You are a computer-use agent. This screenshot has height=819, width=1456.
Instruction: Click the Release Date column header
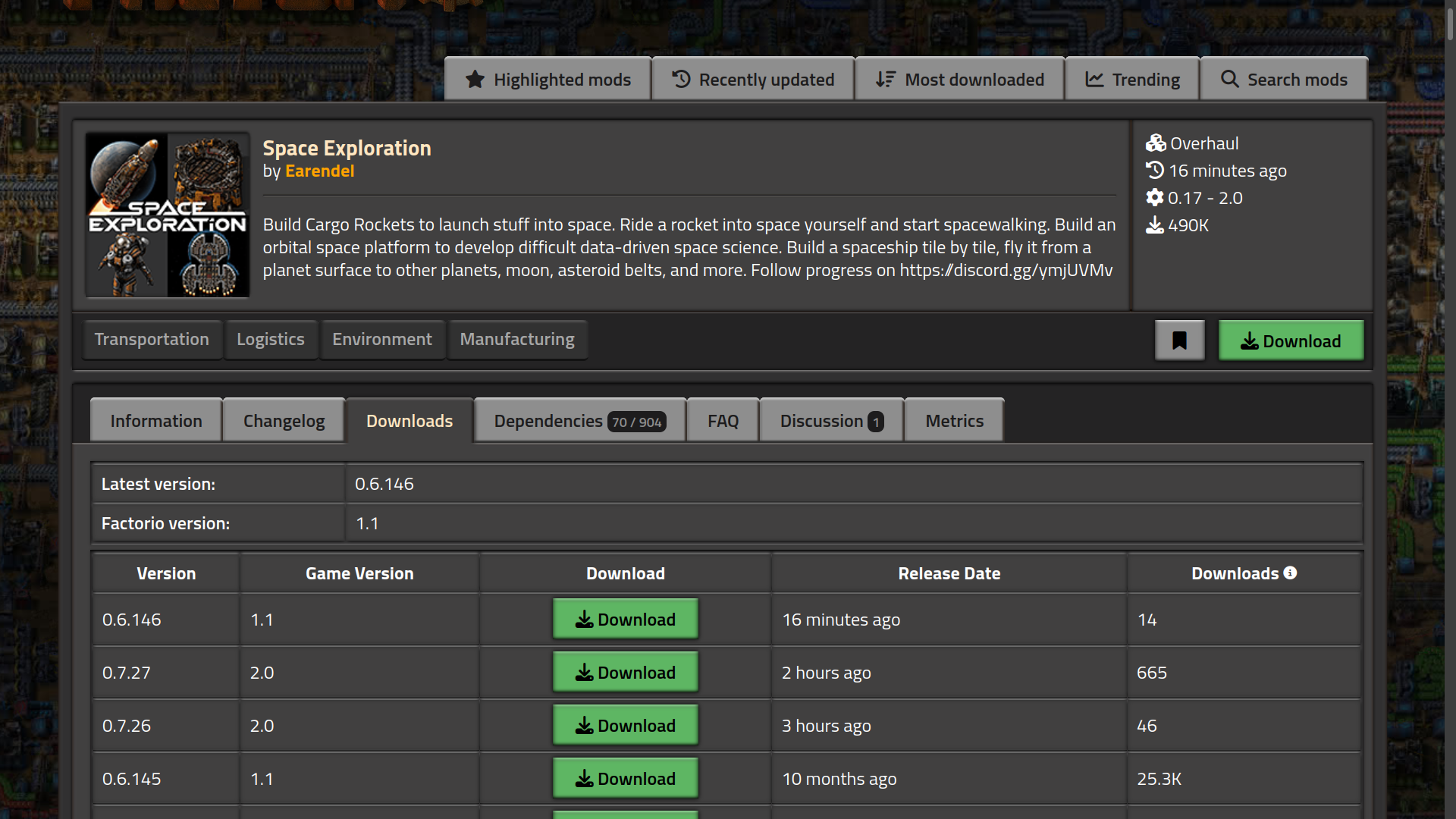click(x=949, y=573)
